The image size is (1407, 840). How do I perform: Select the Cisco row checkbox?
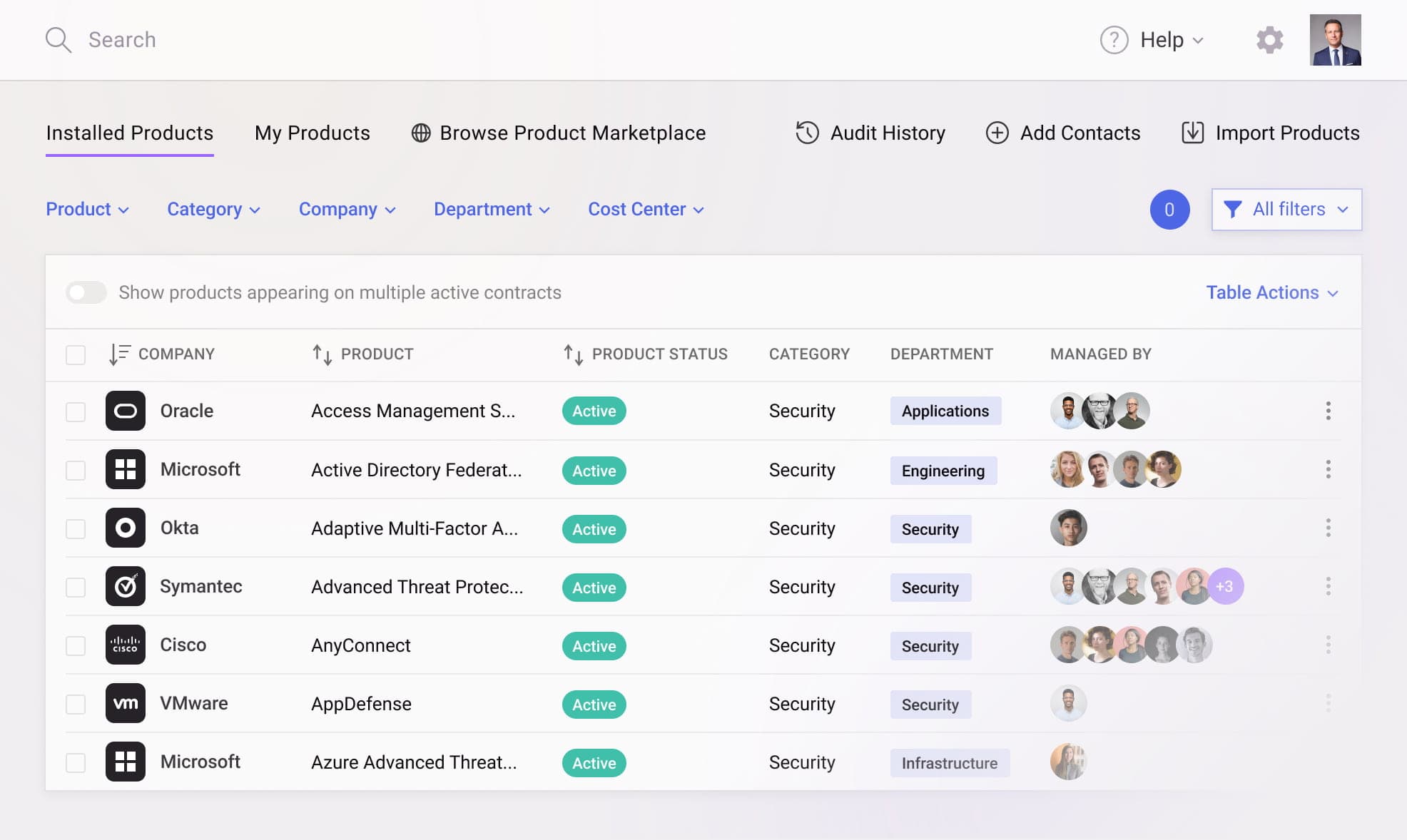click(x=76, y=645)
